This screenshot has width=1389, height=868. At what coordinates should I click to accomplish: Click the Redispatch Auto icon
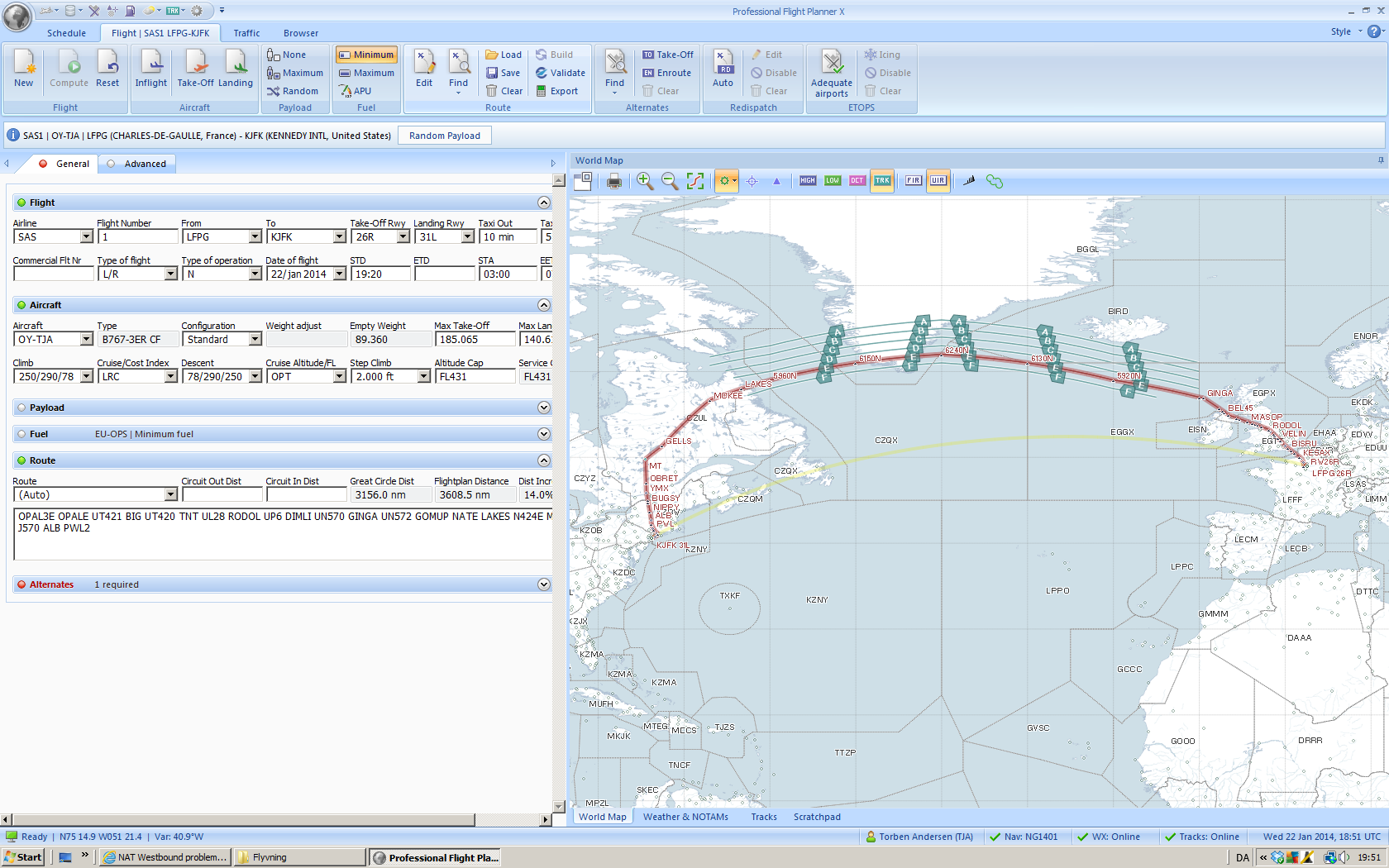coord(723,69)
